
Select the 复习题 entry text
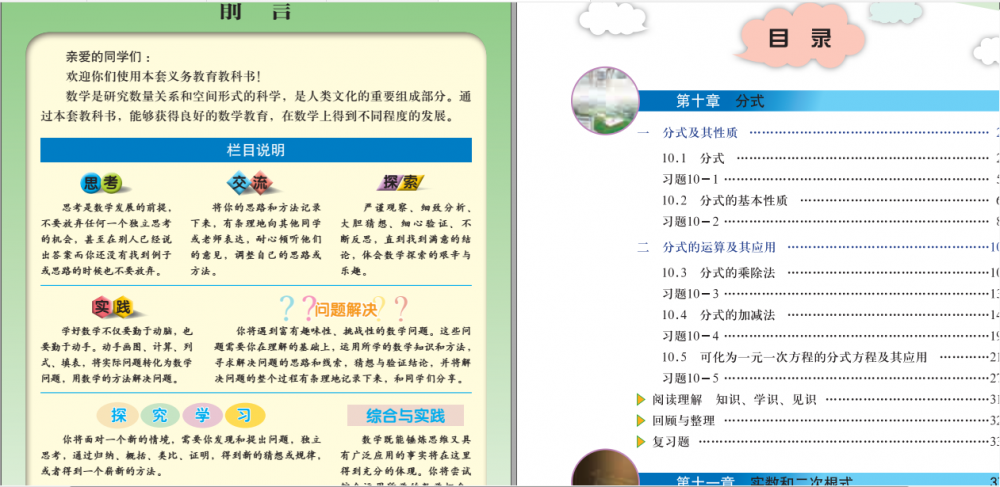(670, 442)
